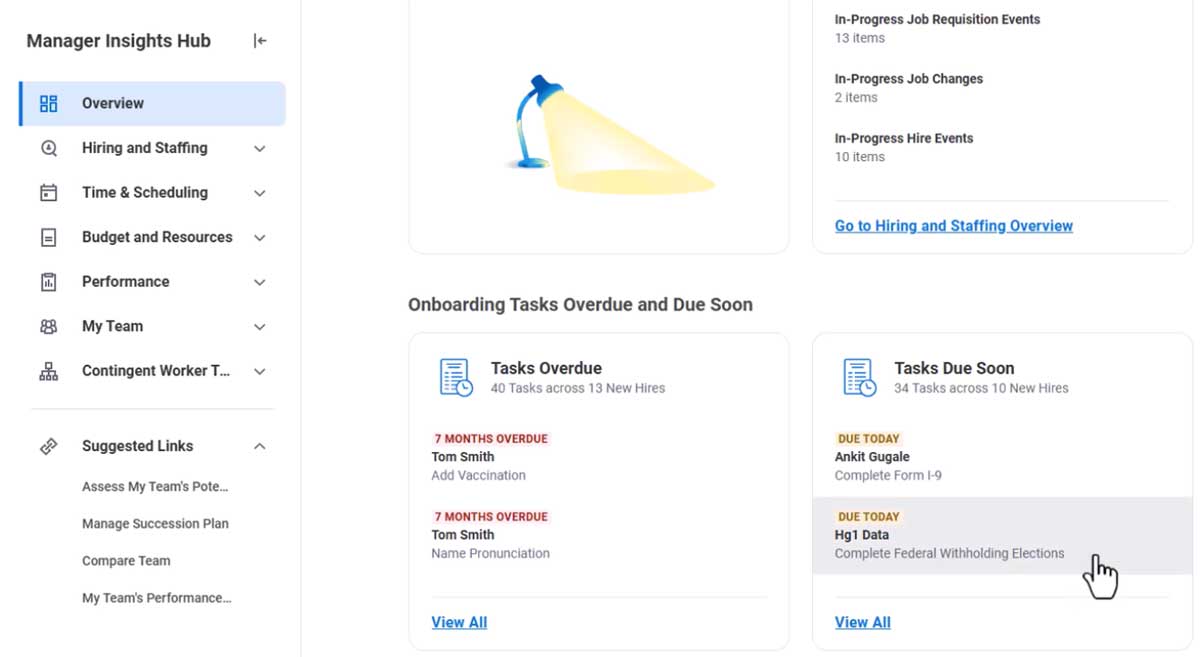
Task: Expand the Hiring and Staffing section
Action: (x=260, y=147)
